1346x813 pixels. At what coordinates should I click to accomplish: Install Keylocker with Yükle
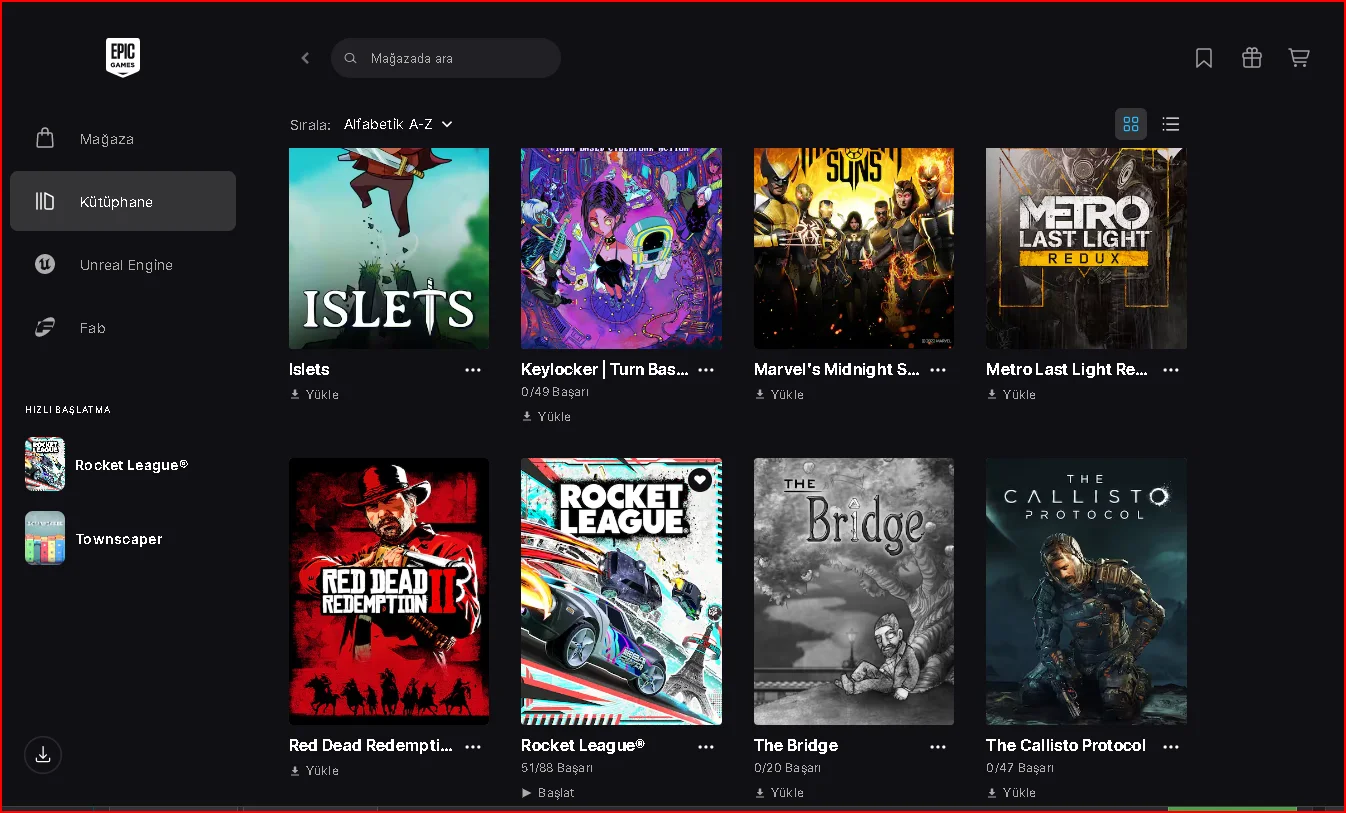[x=547, y=417]
